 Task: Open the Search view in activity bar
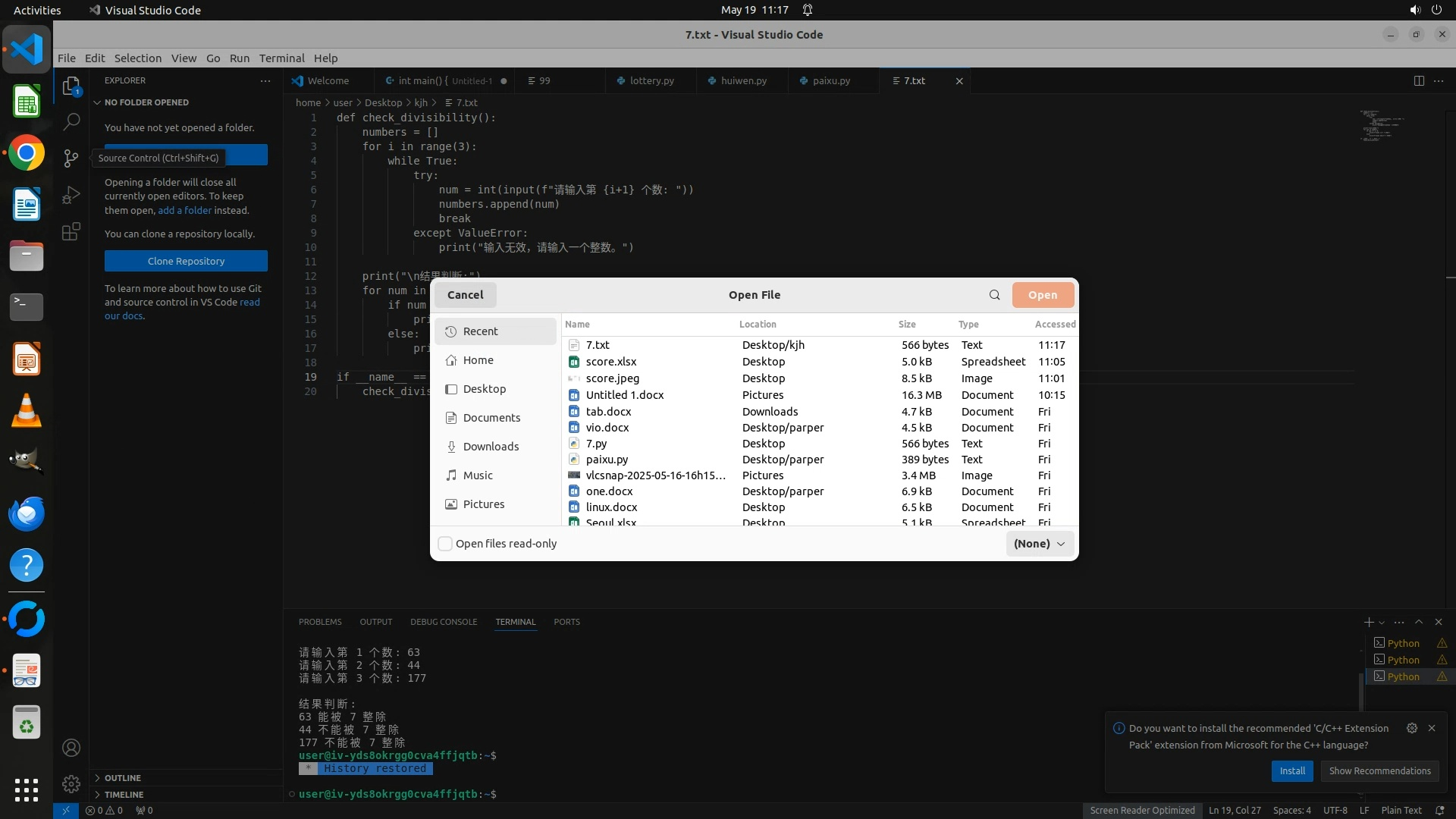point(71,121)
